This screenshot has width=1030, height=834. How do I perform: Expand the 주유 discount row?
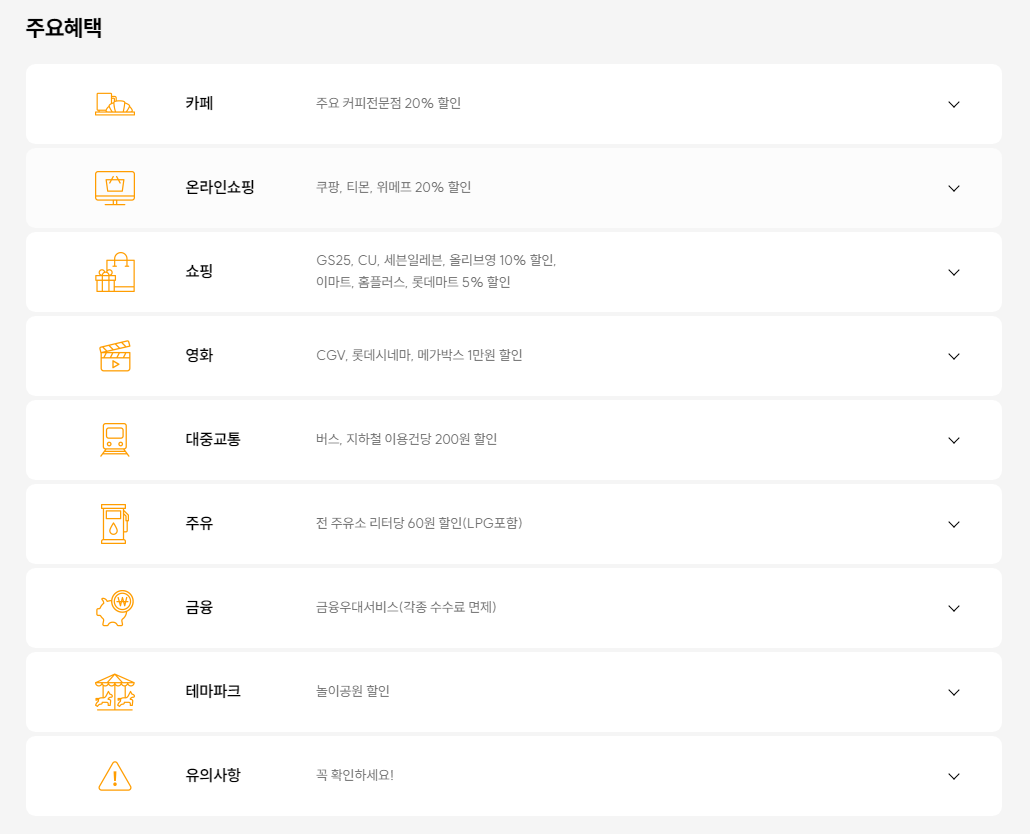(953, 524)
